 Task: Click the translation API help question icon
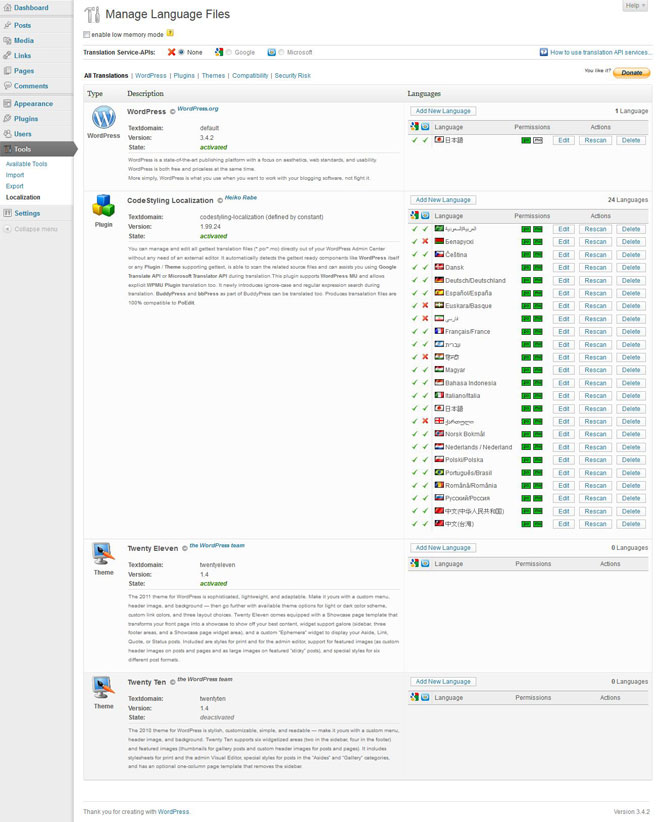tap(544, 52)
